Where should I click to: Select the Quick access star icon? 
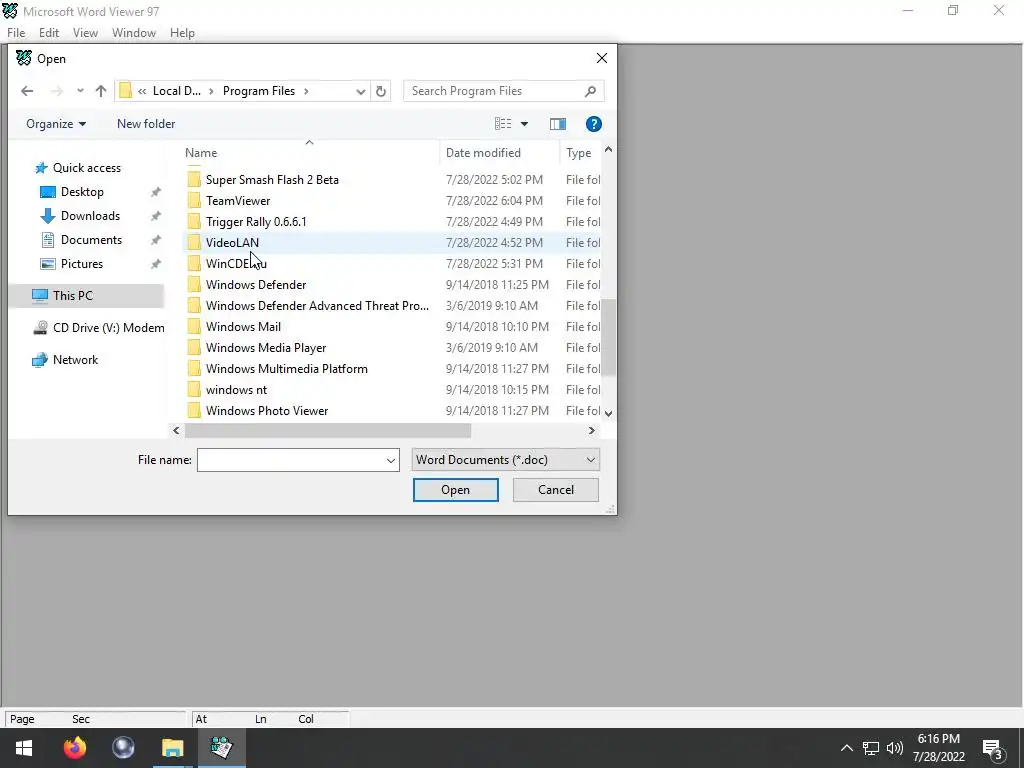pos(41,168)
